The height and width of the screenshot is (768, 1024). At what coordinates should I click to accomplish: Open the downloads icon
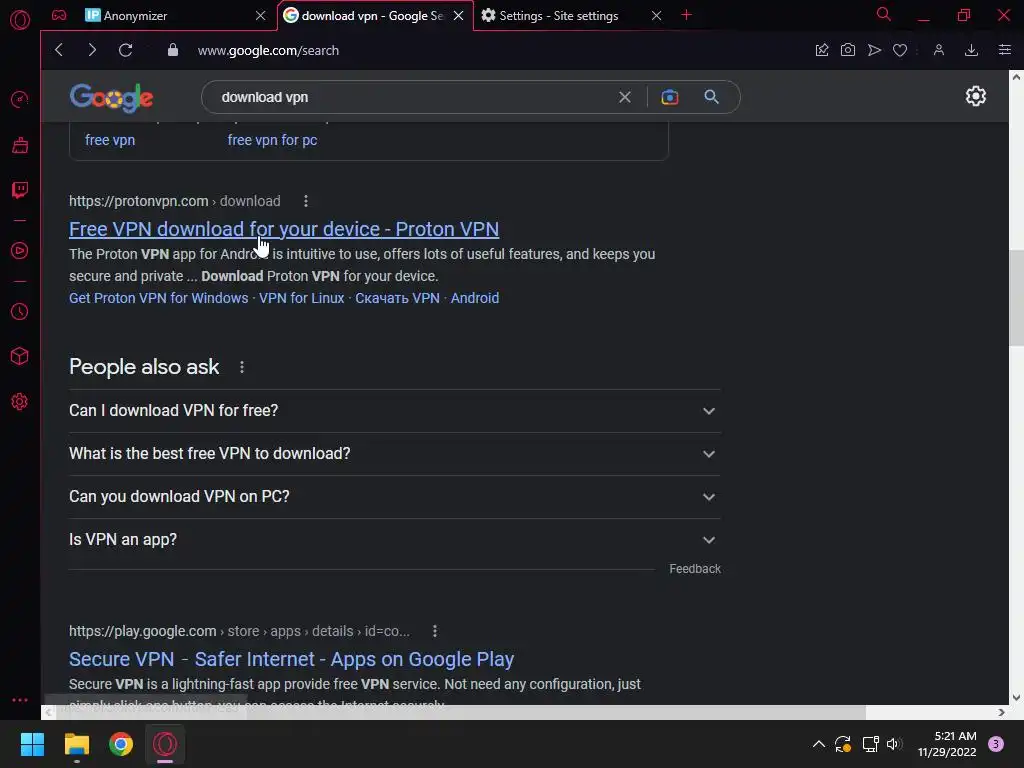(971, 50)
